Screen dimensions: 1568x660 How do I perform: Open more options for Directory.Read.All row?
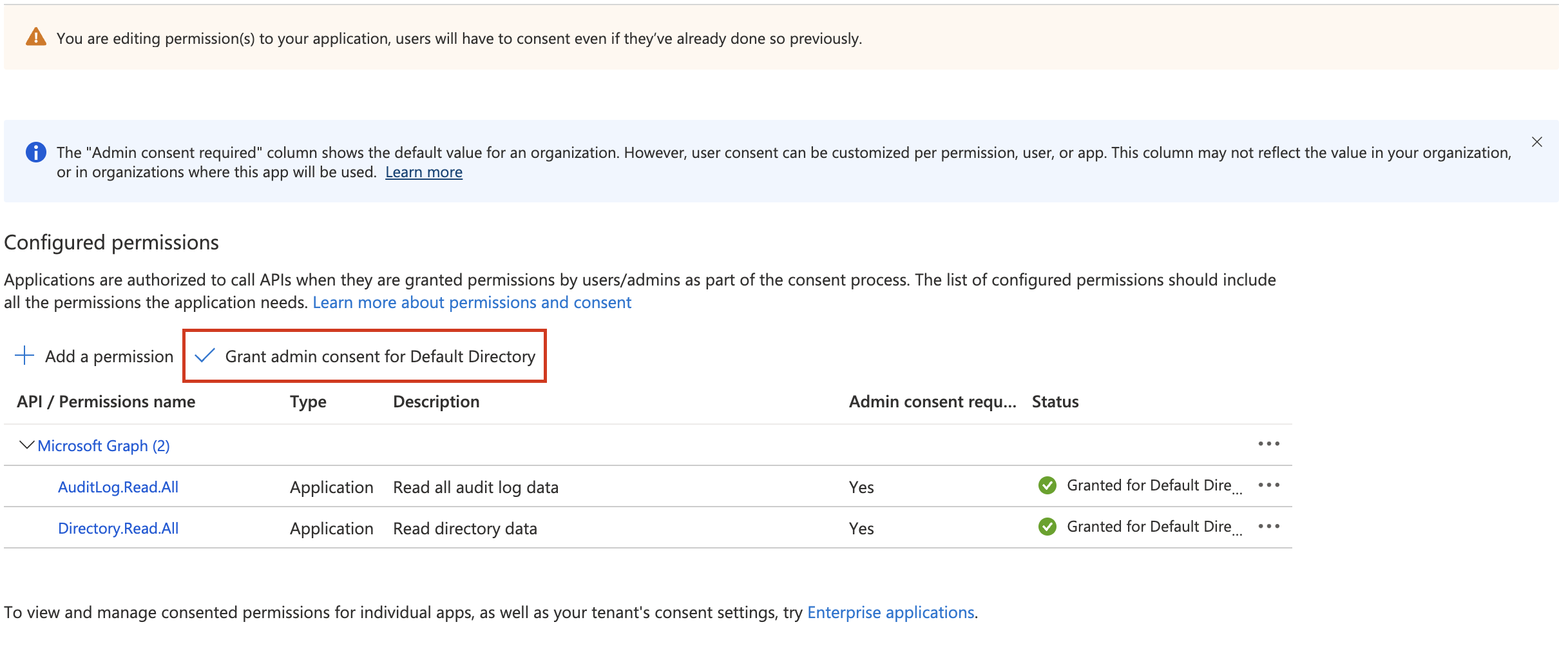point(1268,527)
